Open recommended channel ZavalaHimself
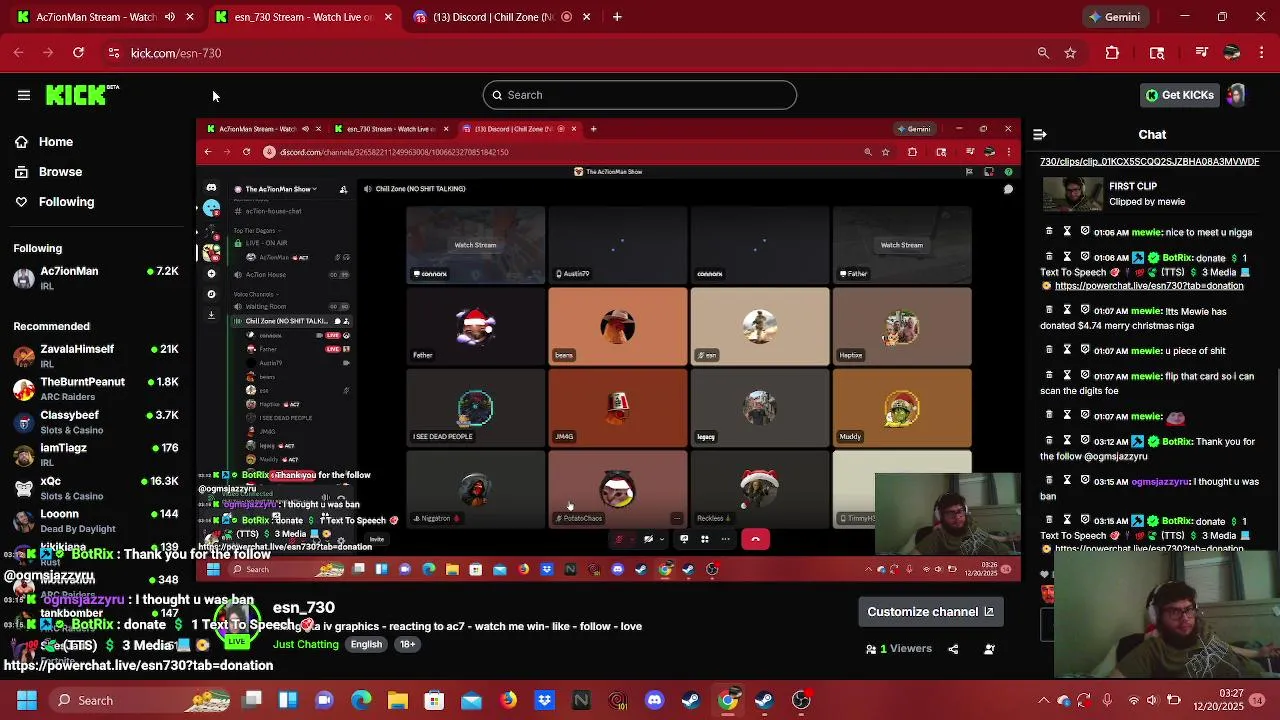This screenshot has width=1280, height=720. click(x=96, y=356)
